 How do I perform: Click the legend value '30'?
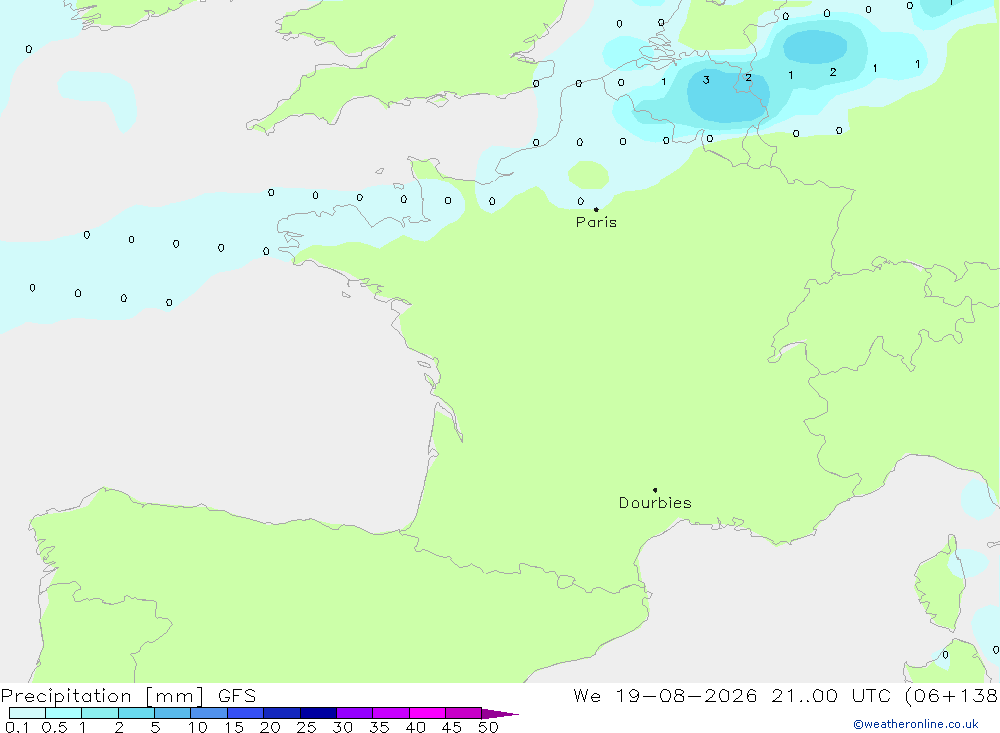click(x=343, y=727)
